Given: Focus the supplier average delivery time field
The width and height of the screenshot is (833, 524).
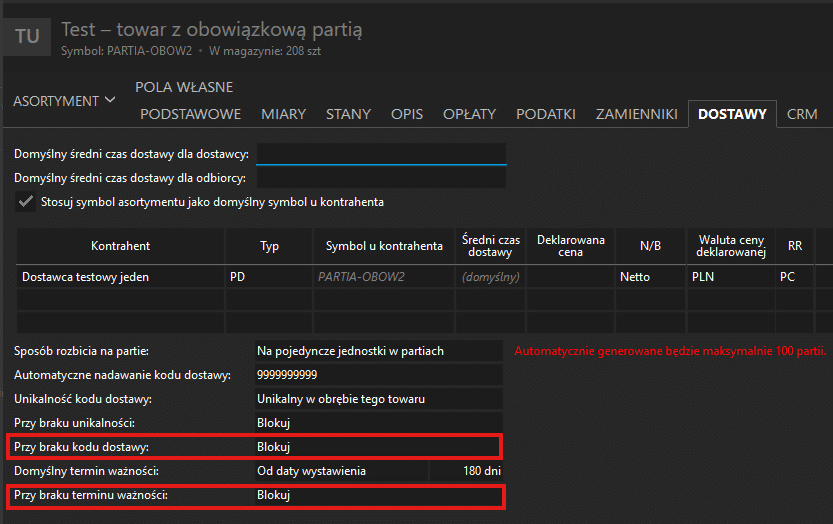Looking at the screenshot, I should (381, 154).
